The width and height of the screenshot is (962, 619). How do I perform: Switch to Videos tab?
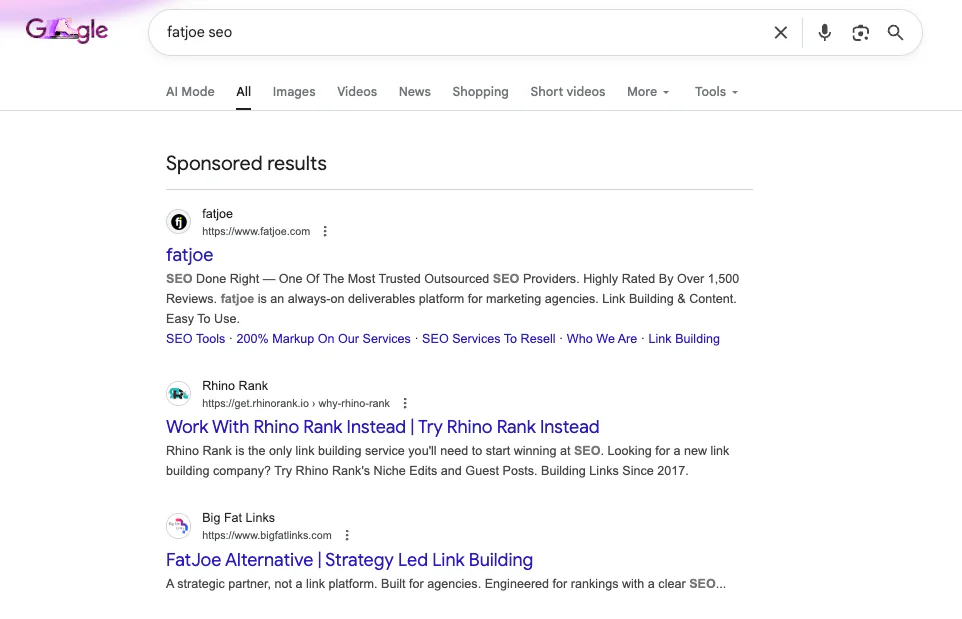click(357, 91)
